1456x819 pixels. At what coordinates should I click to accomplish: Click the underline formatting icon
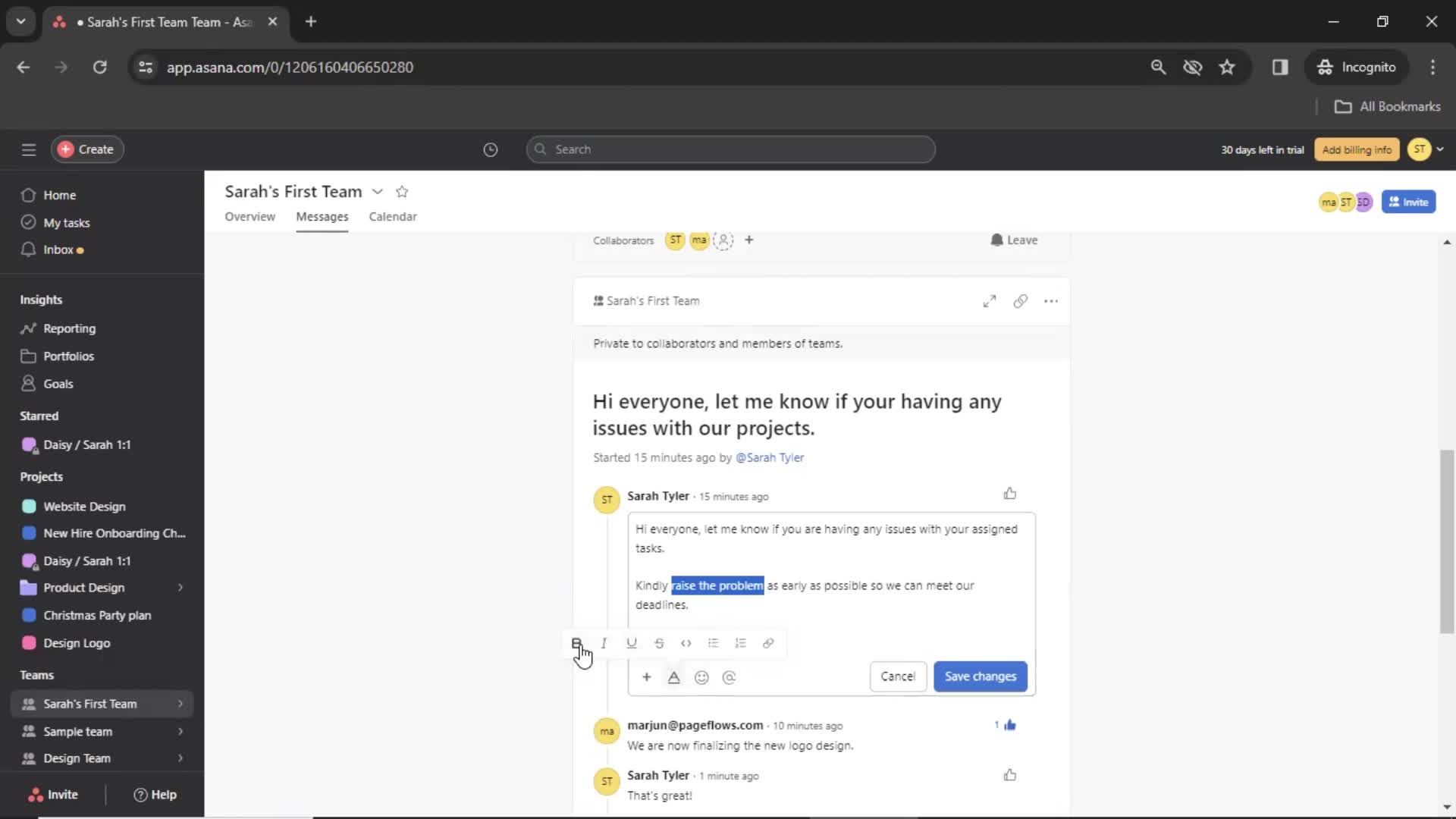pyautogui.click(x=631, y=643)
